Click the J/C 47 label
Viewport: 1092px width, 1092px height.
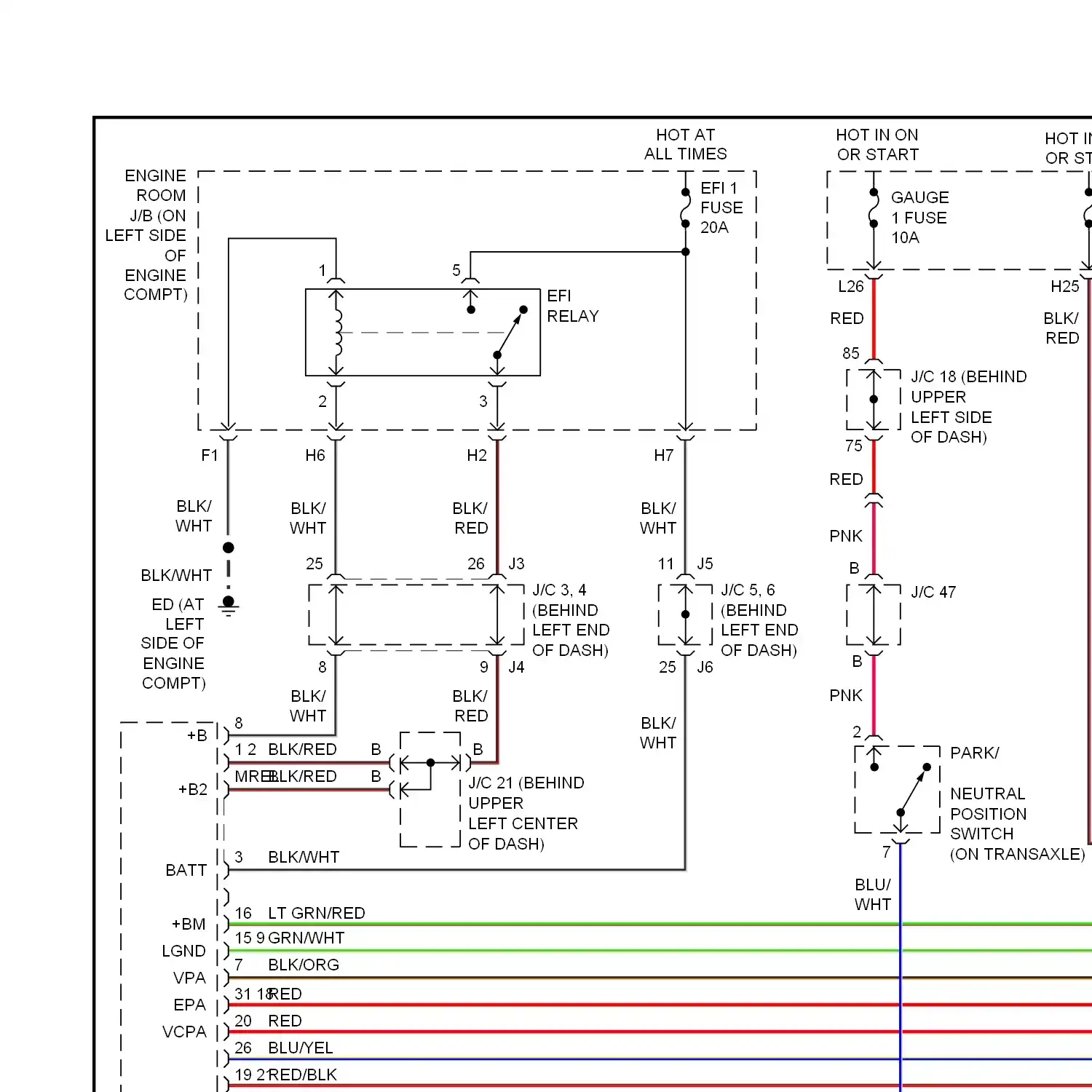(x=933, y=592)
